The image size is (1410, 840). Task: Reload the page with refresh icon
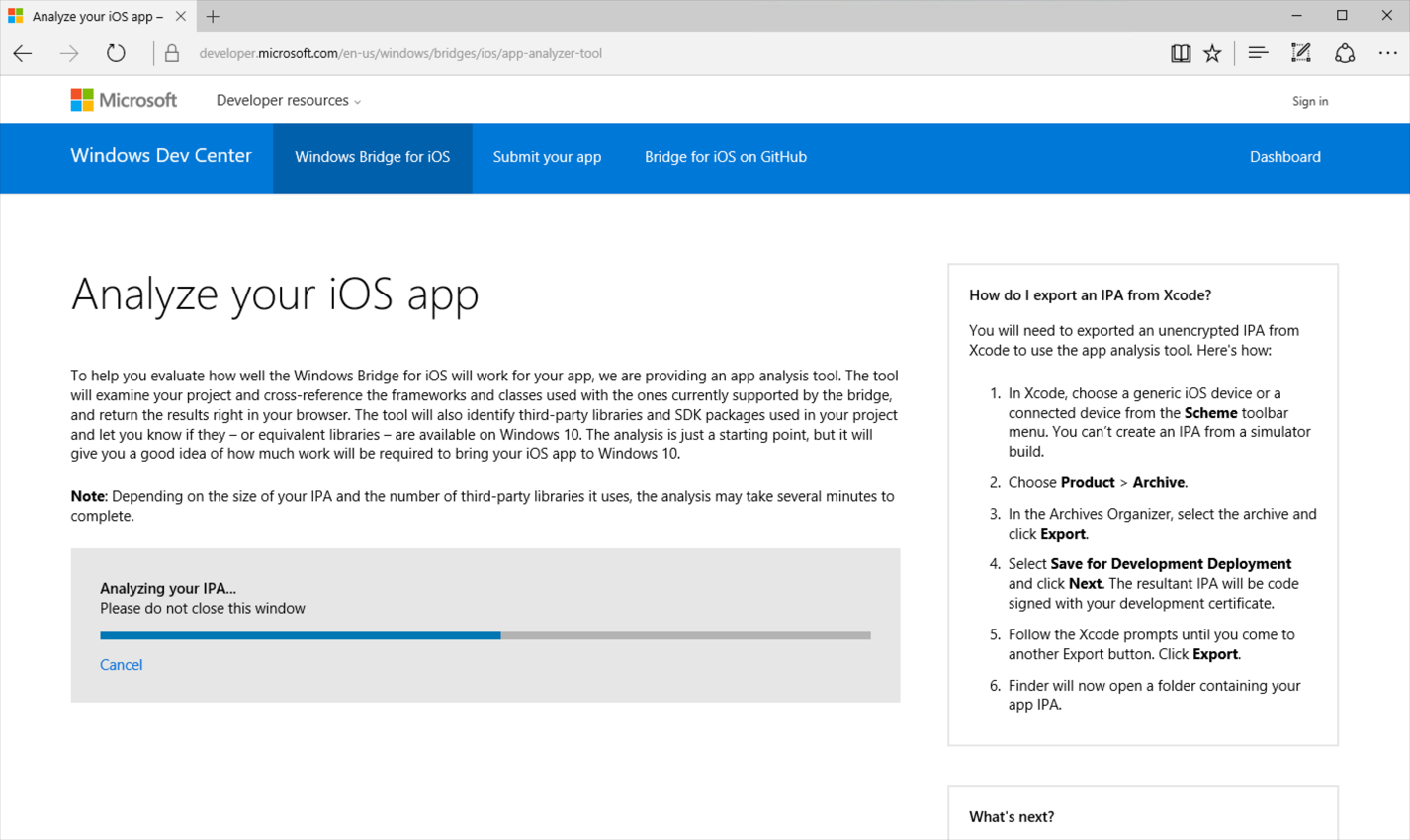pos(116,53)
